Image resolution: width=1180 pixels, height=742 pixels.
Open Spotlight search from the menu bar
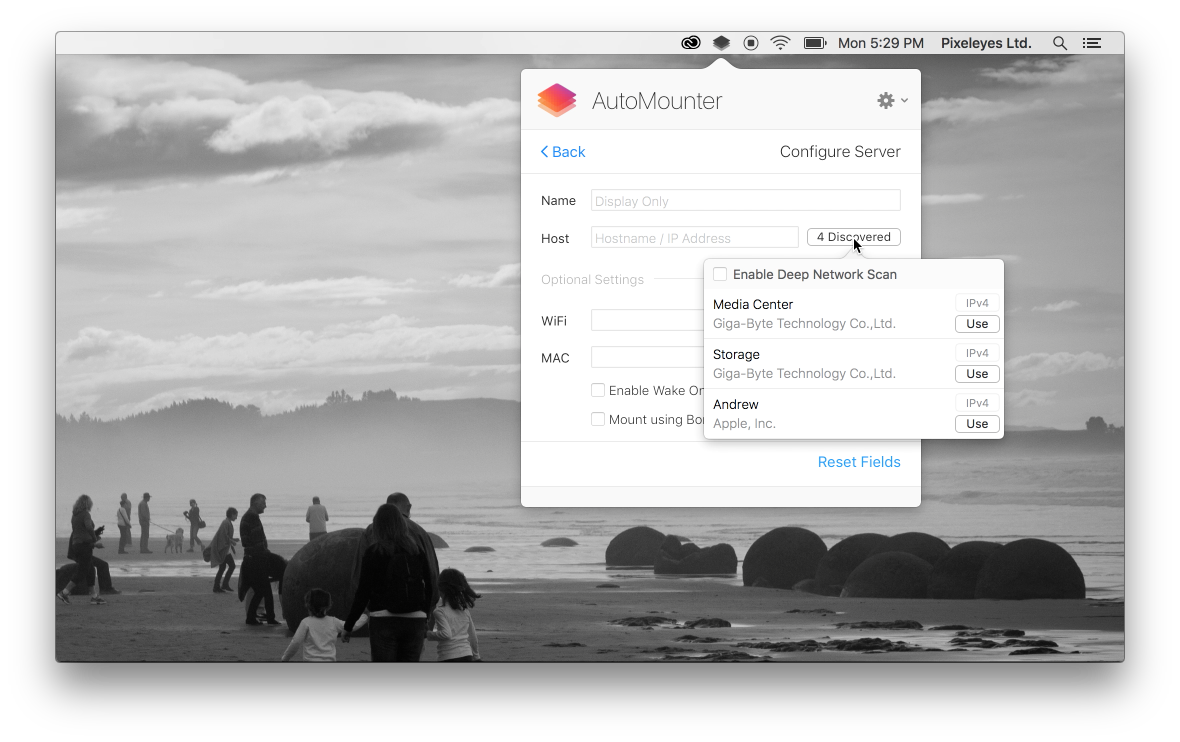[x=1059, y=42]
